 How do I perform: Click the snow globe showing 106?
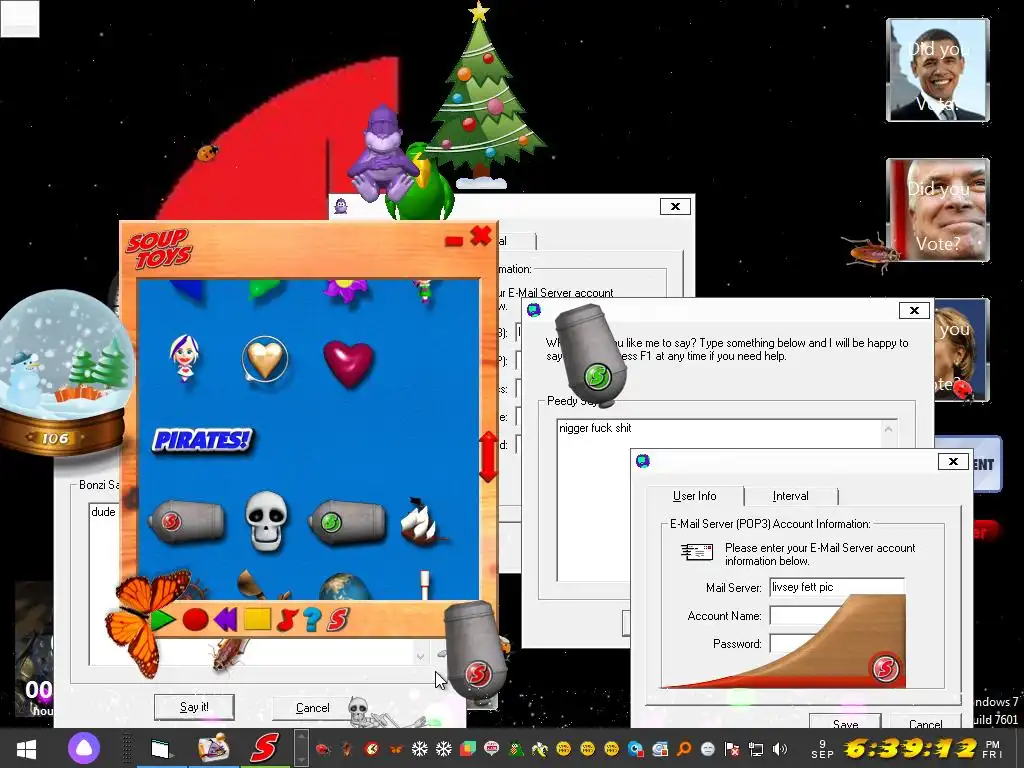point(63,373)
